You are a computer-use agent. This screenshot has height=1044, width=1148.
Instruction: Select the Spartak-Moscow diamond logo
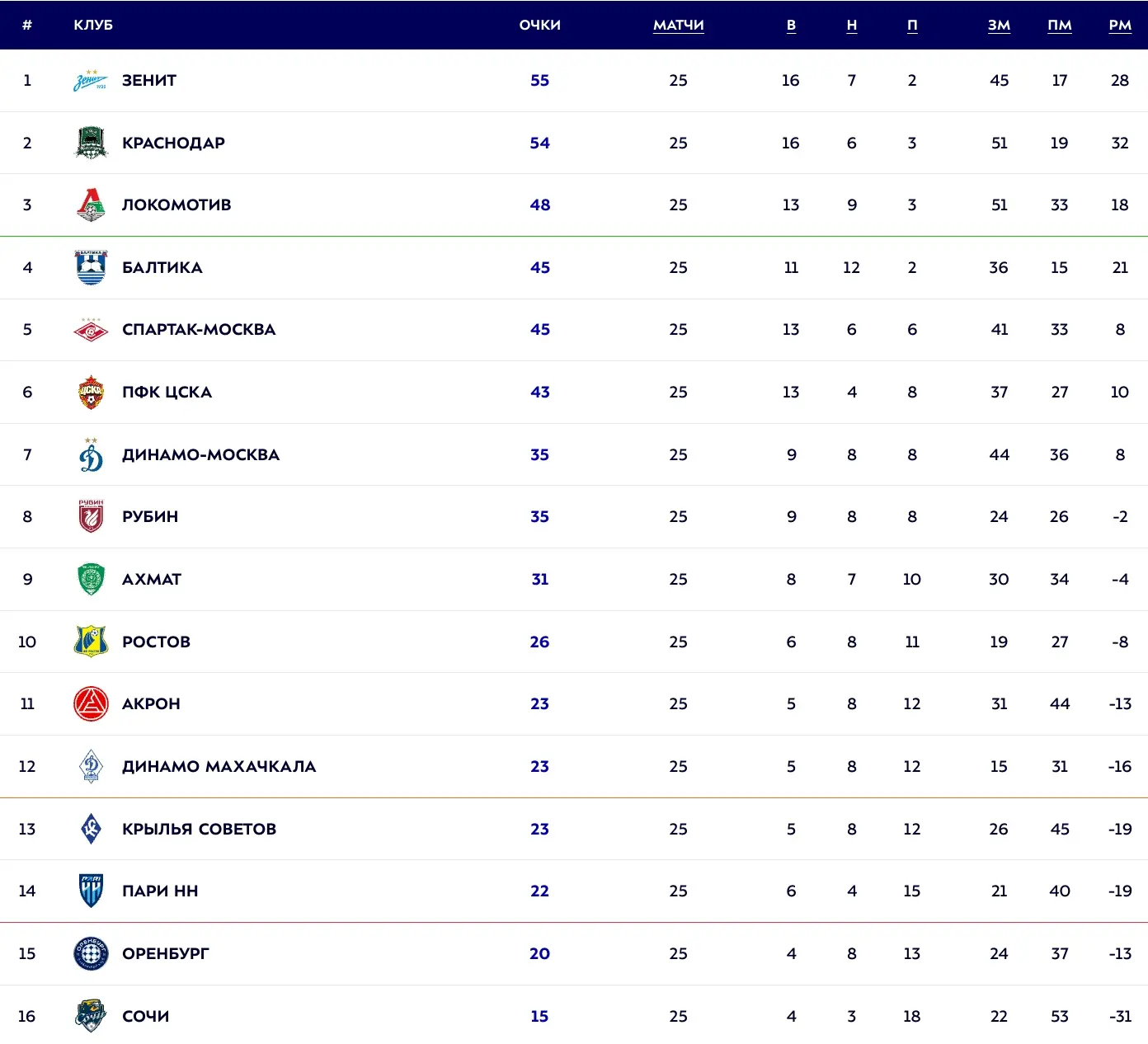(91, 330)
